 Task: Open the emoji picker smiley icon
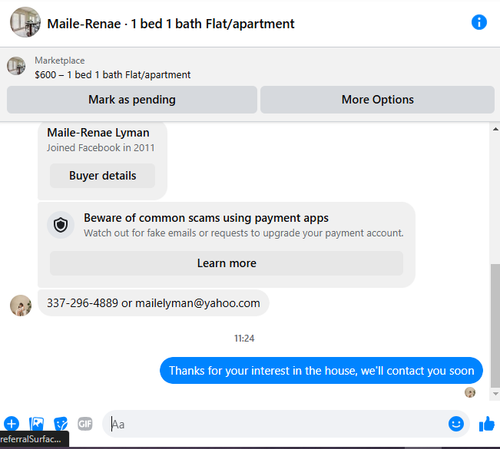(456, 424)
